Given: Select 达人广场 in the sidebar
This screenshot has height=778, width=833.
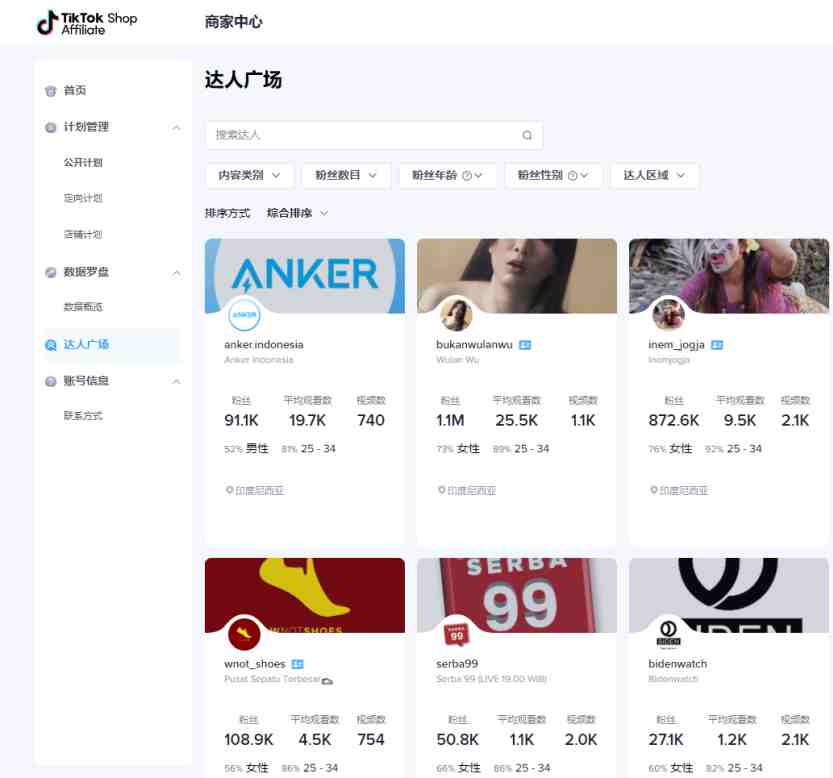Looking at the screenshot, I should click(x=86, y=344).
